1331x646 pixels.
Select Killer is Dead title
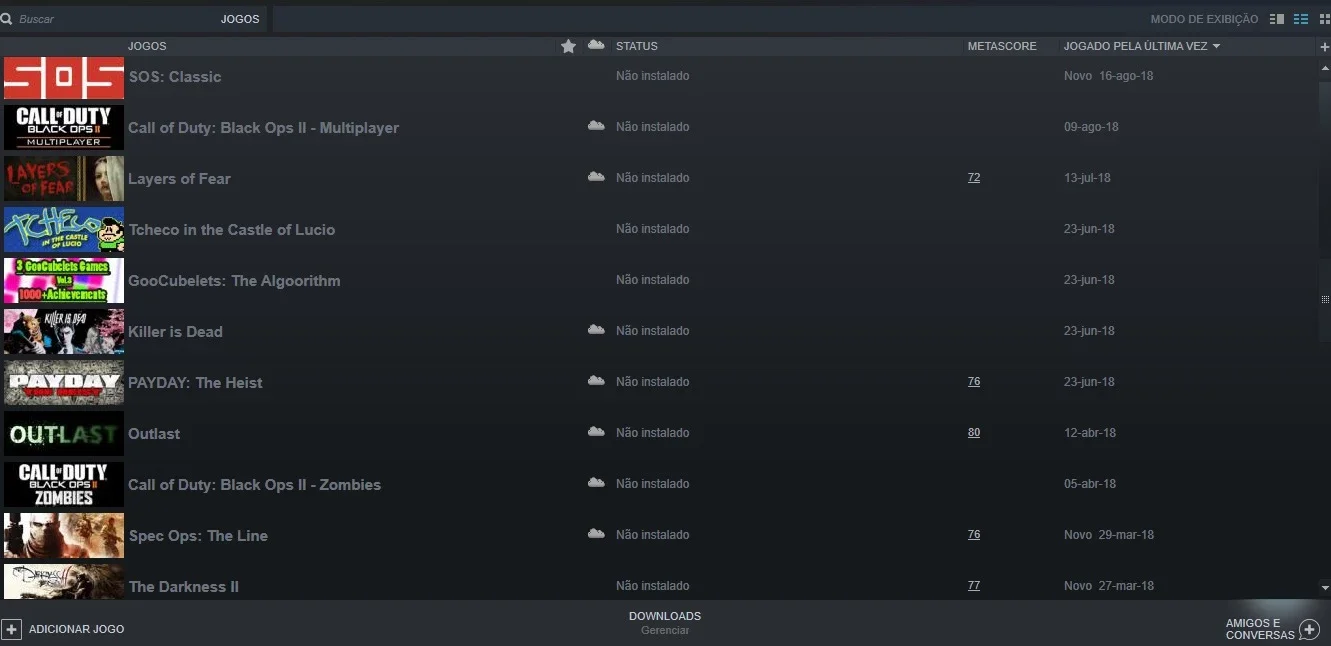175,332
